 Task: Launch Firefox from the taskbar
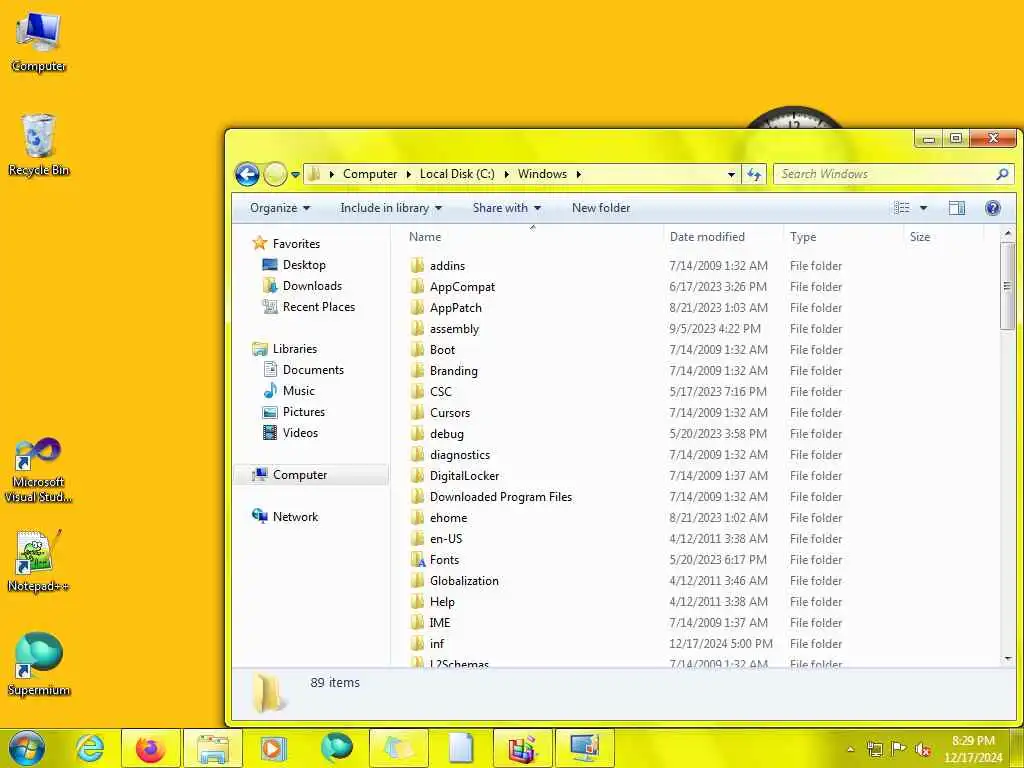click(150, 748)
